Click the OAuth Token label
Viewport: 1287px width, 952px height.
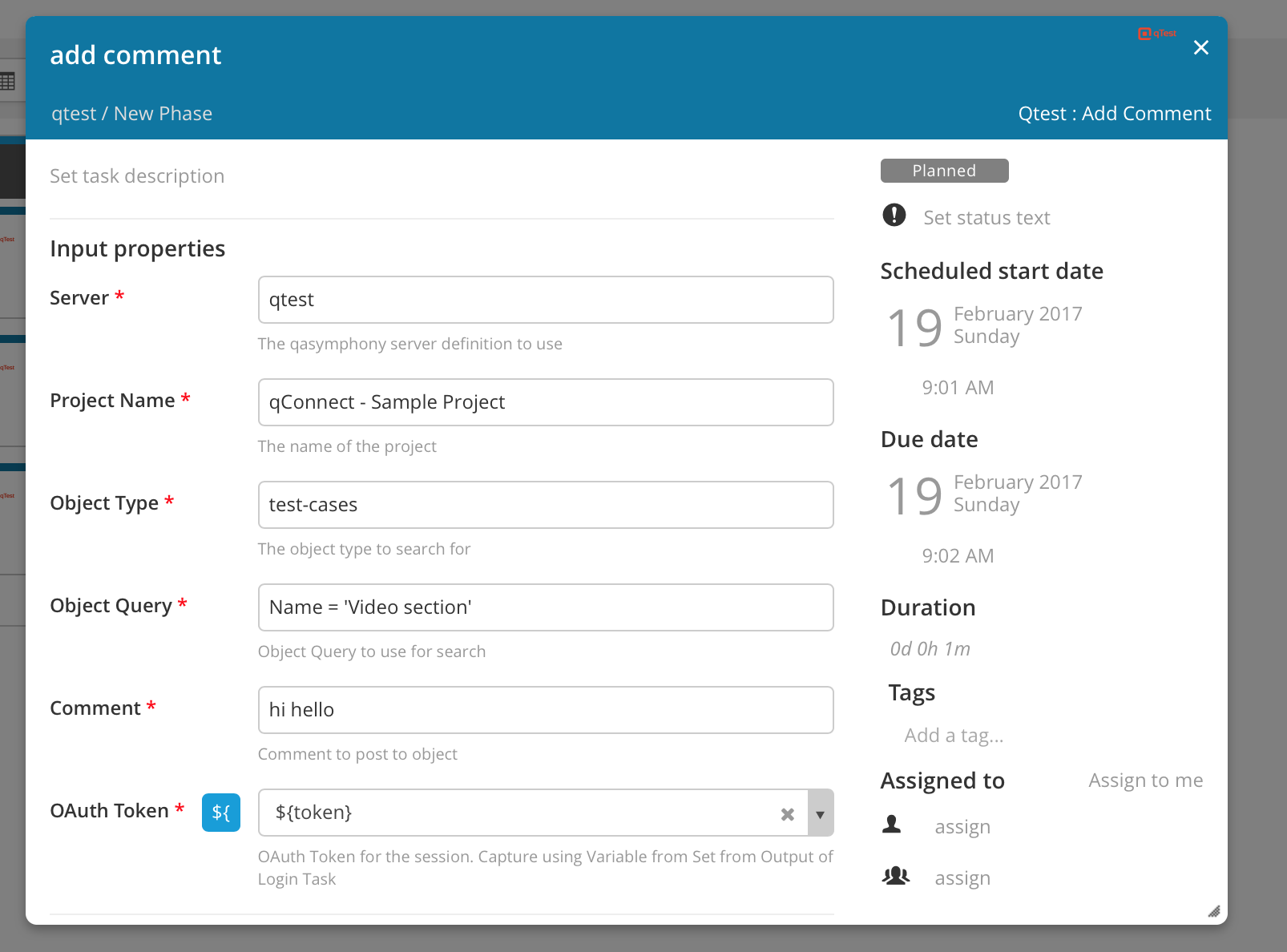tap(109, 811)
